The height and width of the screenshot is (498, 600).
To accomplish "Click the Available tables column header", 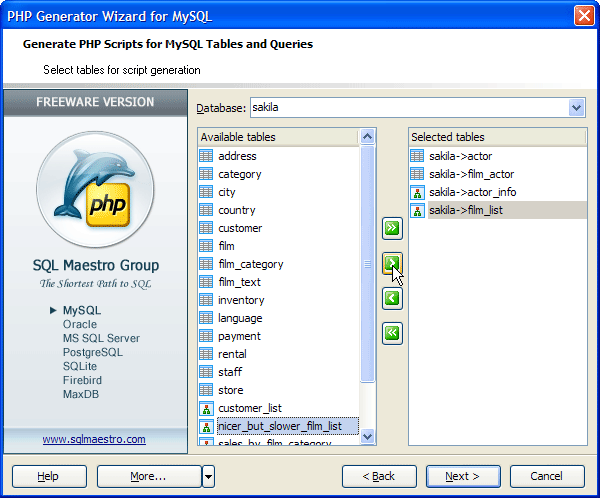I will click(279, 137).
